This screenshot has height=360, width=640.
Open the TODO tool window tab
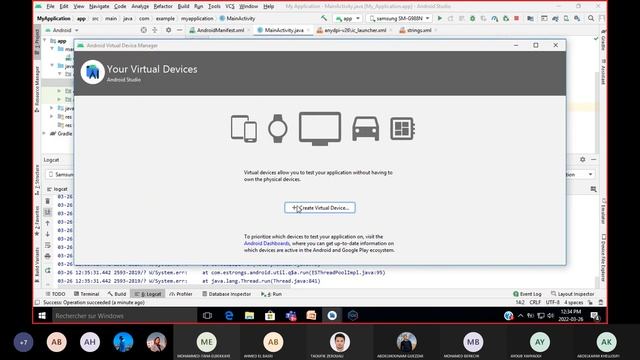point(56,294)
